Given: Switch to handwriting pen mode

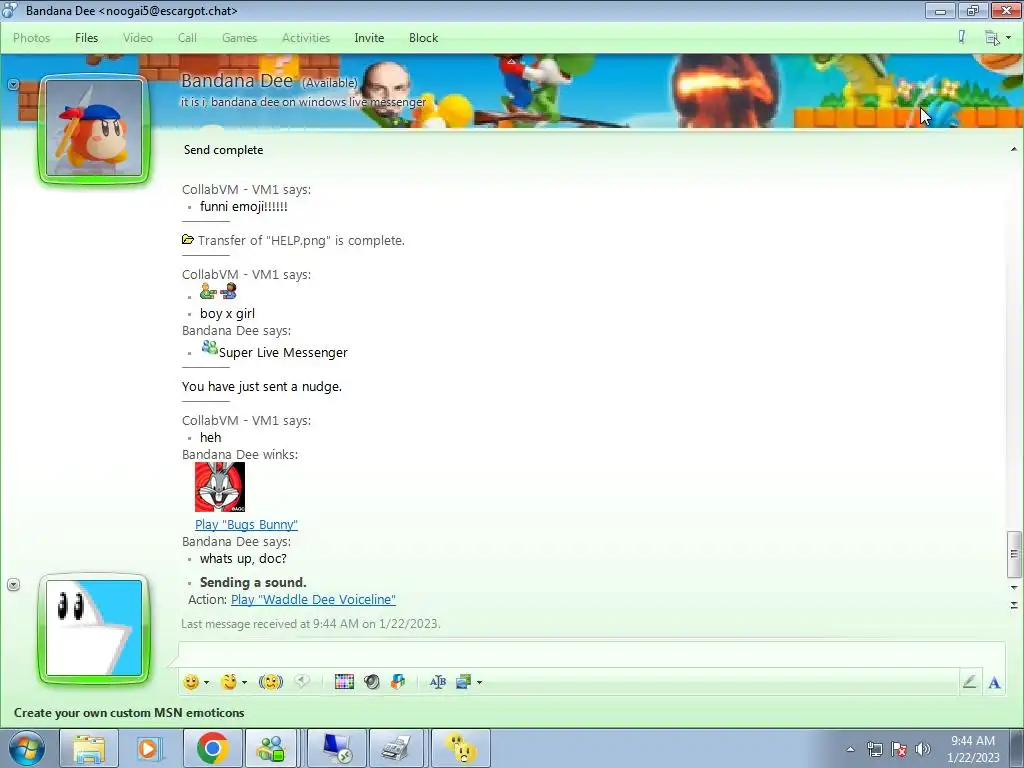Looking at the screenshot, I should [969, 682].
